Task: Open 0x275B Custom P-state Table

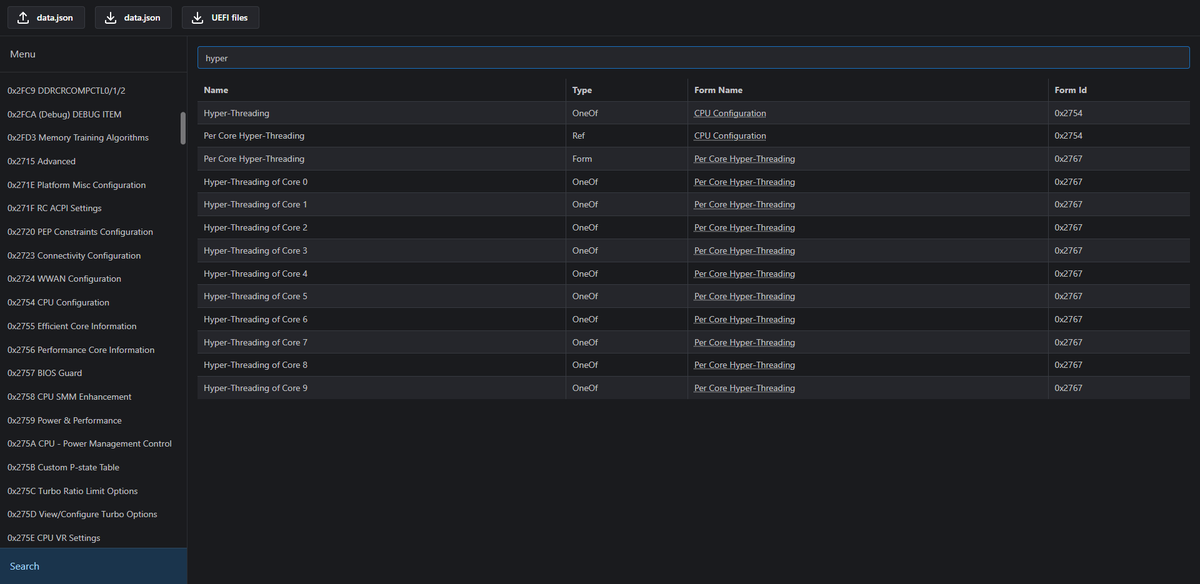Action: [x=63, y=468]
